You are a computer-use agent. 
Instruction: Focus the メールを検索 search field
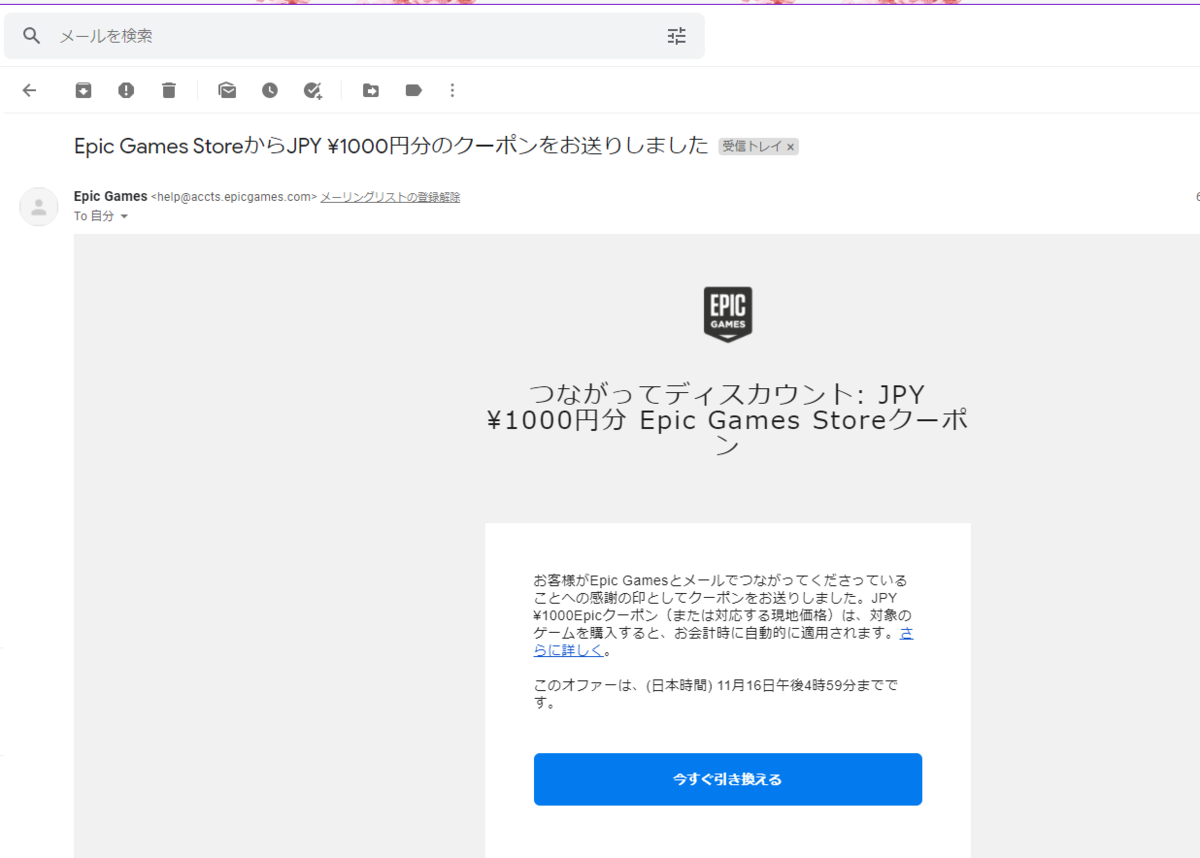(x=355, y=36)
